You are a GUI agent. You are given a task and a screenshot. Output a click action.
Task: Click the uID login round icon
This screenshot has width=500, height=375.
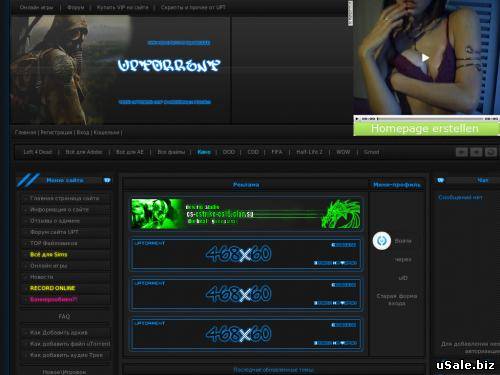382,240
